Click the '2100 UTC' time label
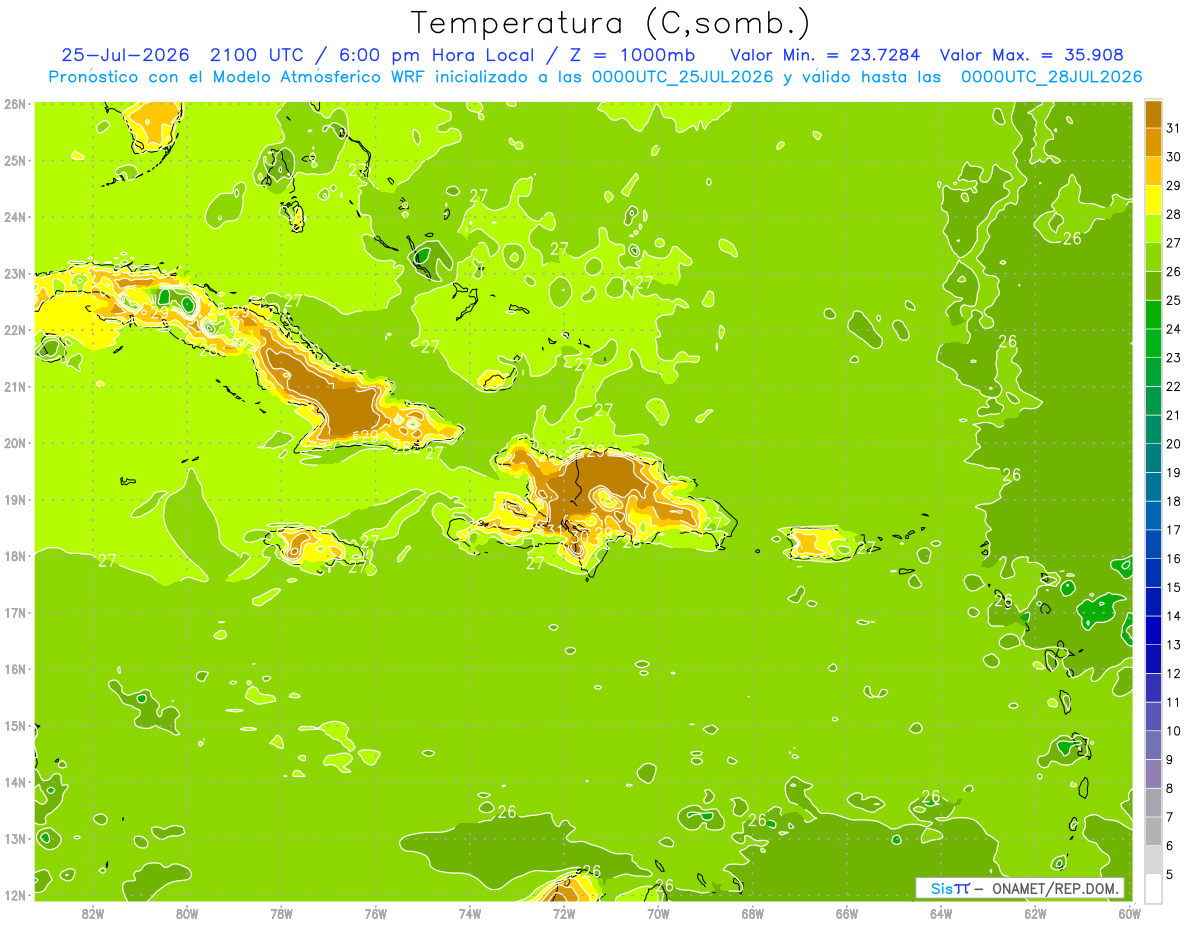 click(257, 55)
